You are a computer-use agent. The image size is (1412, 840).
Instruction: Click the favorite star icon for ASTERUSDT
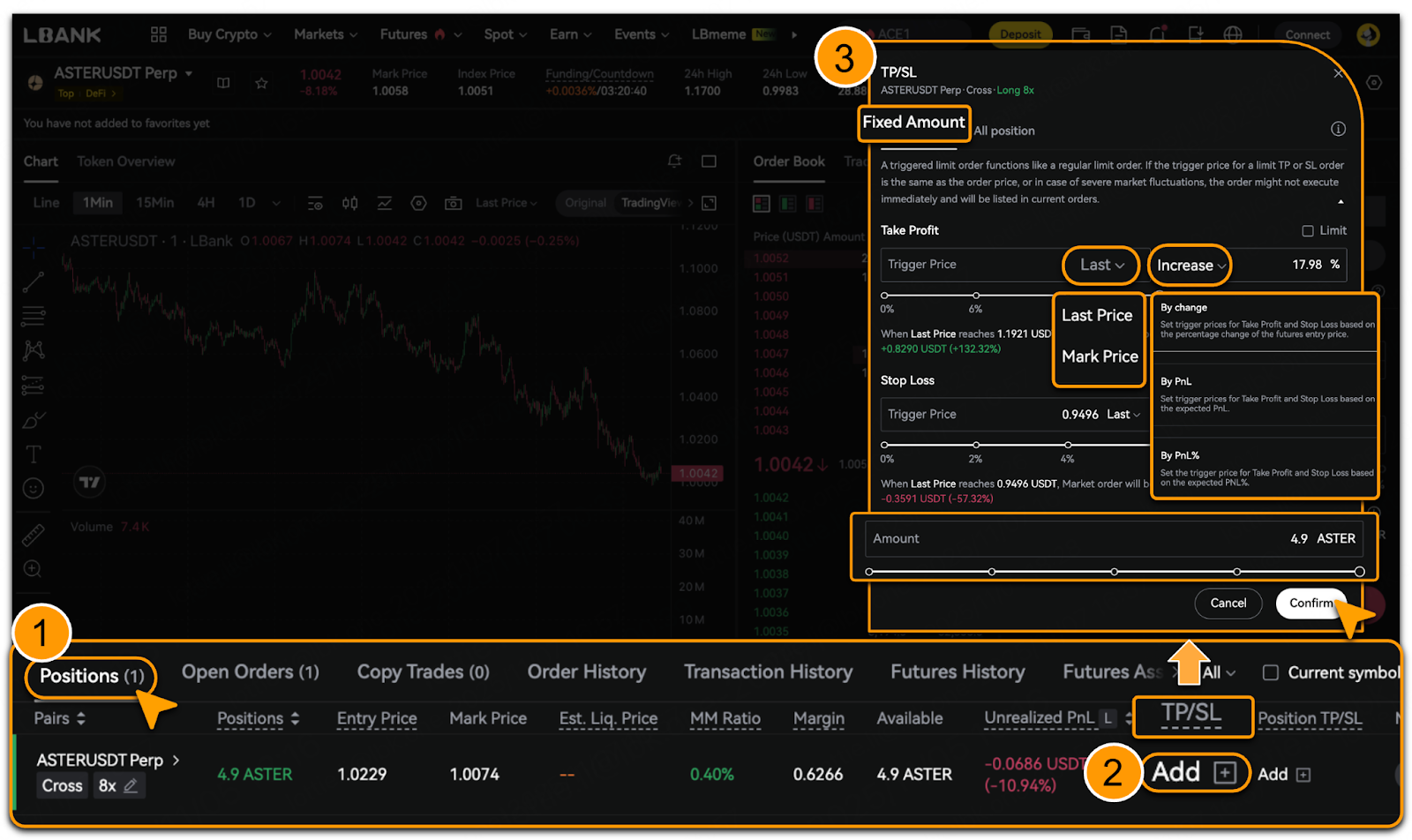click(x=261, y=83)
